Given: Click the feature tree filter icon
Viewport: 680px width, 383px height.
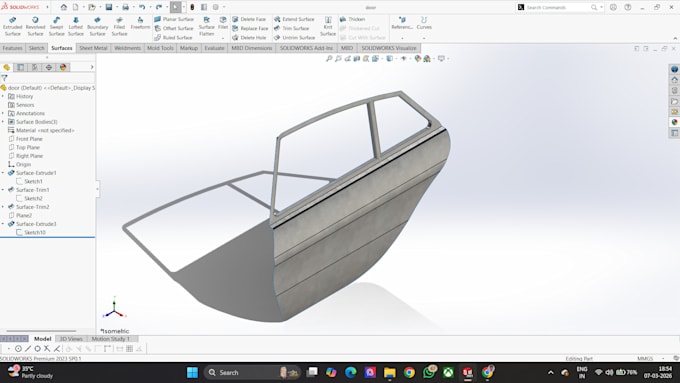Looking at the screenshot, I should 4,78.
